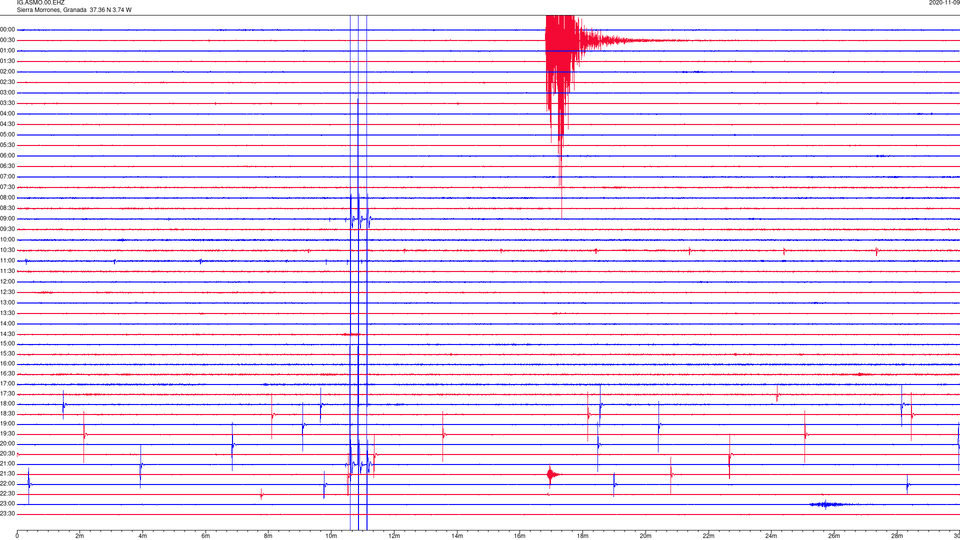This screenshot has height=540, width=960.
Task: Select the 21:30 time label
Action: pos(7,473)
